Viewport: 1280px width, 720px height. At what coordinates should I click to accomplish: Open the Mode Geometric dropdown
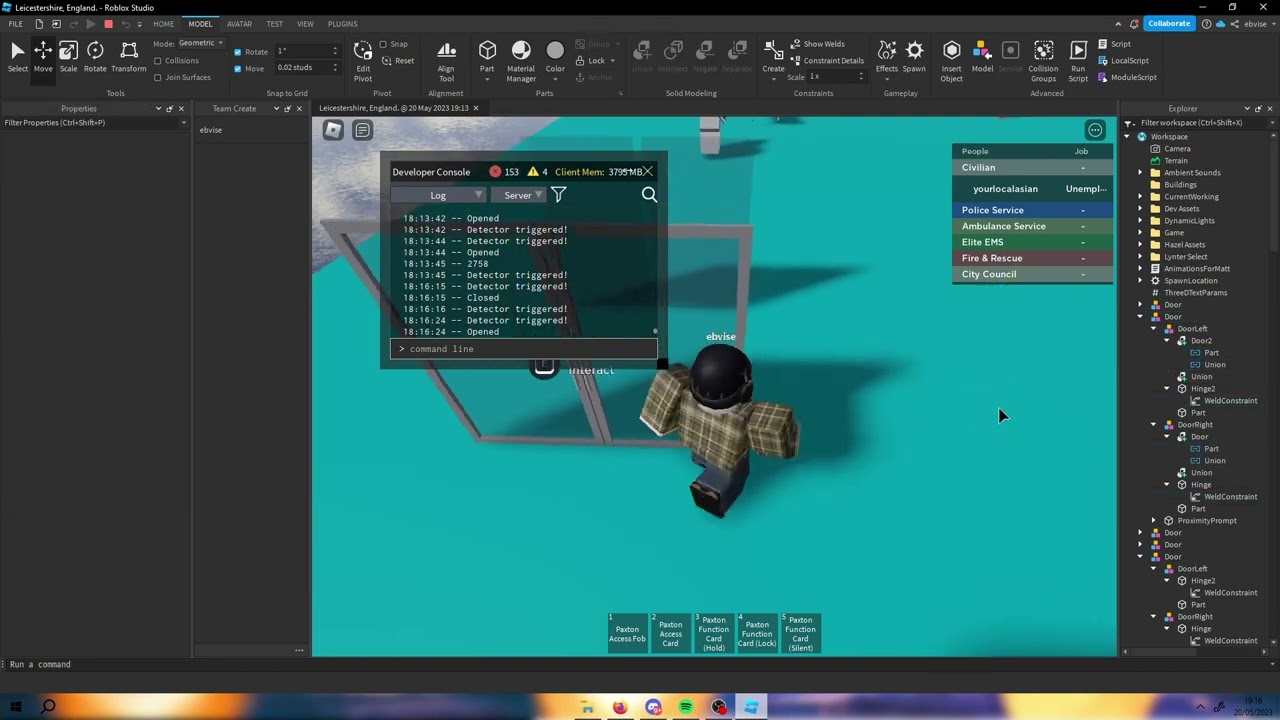click(x=201, y=43)
